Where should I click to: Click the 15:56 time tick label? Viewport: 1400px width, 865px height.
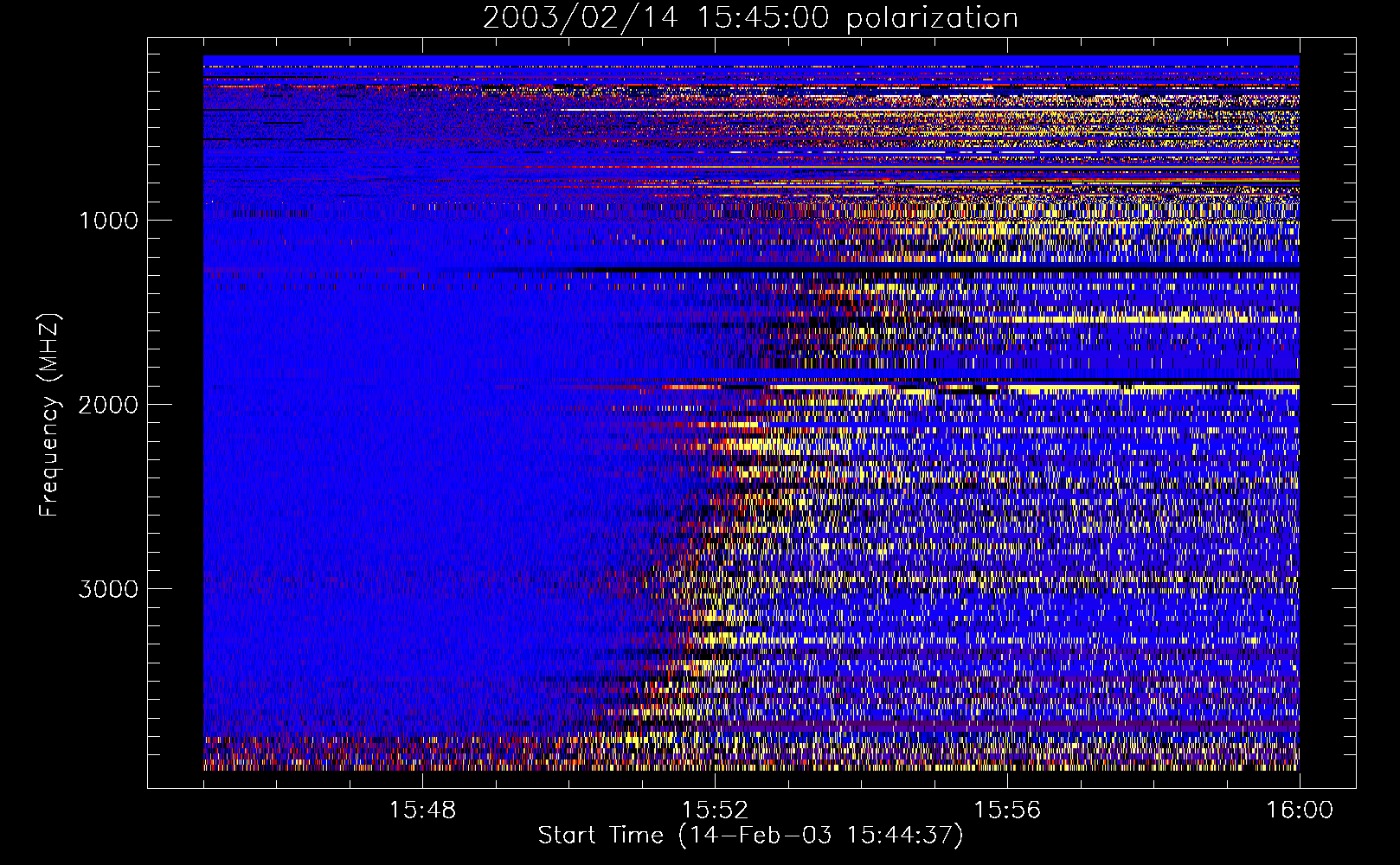tap(1007, 811)
